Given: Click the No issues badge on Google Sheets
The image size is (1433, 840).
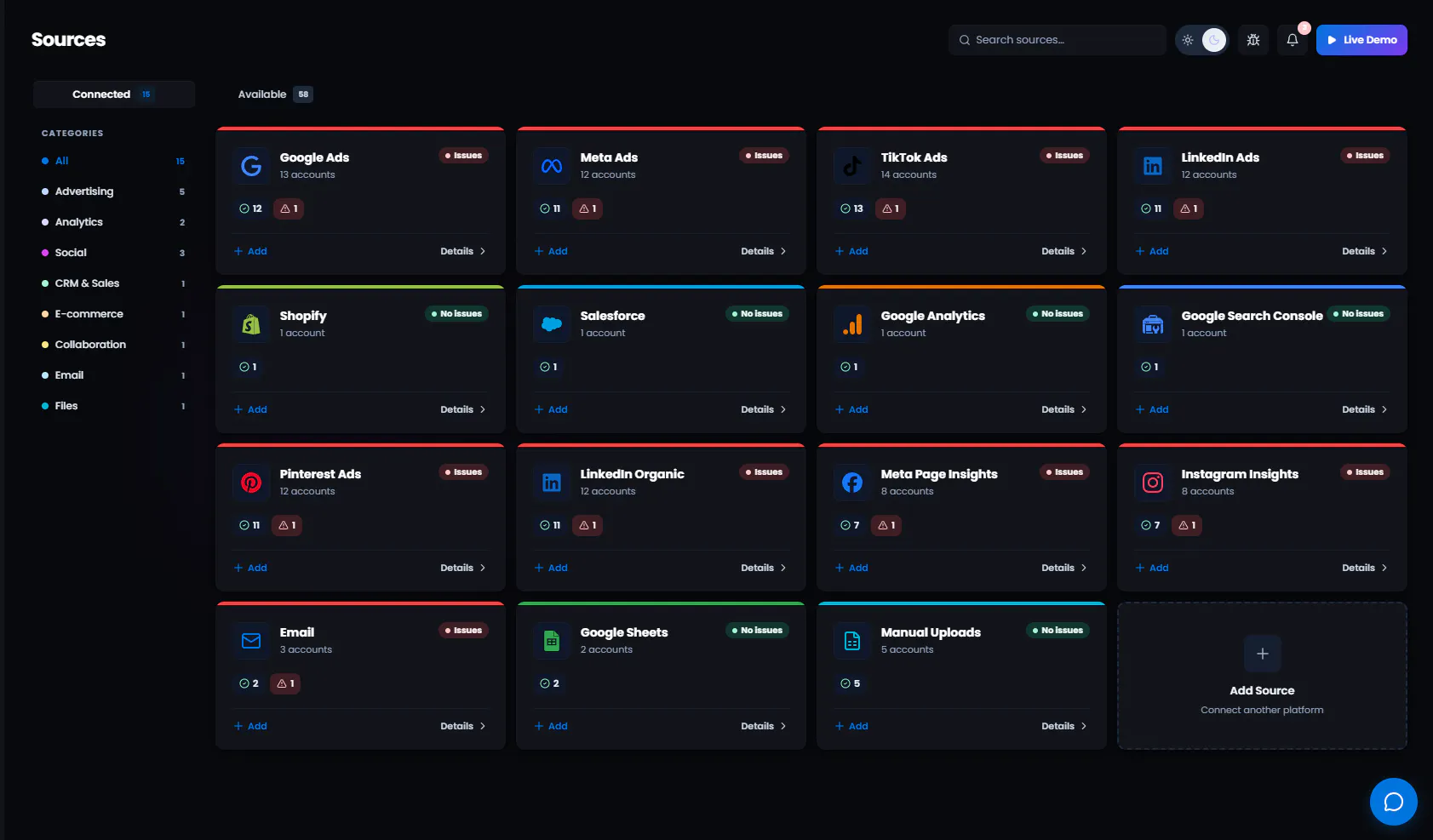Looking at the screenshot, I should coord(757,631).
